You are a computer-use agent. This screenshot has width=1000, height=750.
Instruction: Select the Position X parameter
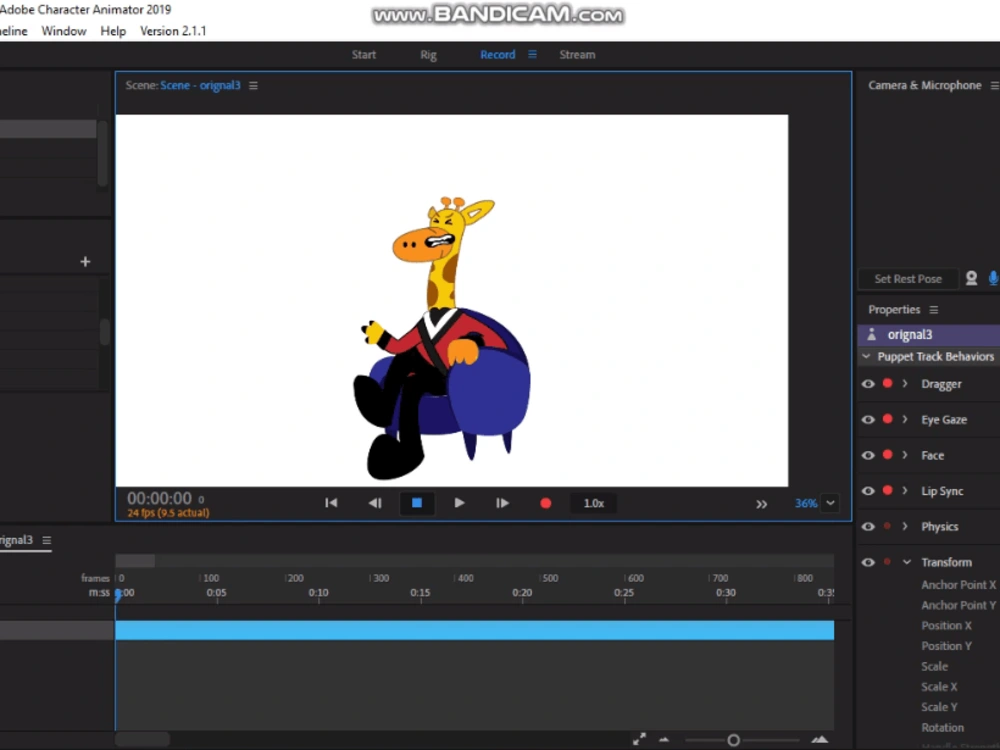pyautogui.click(x=946, y=626)
